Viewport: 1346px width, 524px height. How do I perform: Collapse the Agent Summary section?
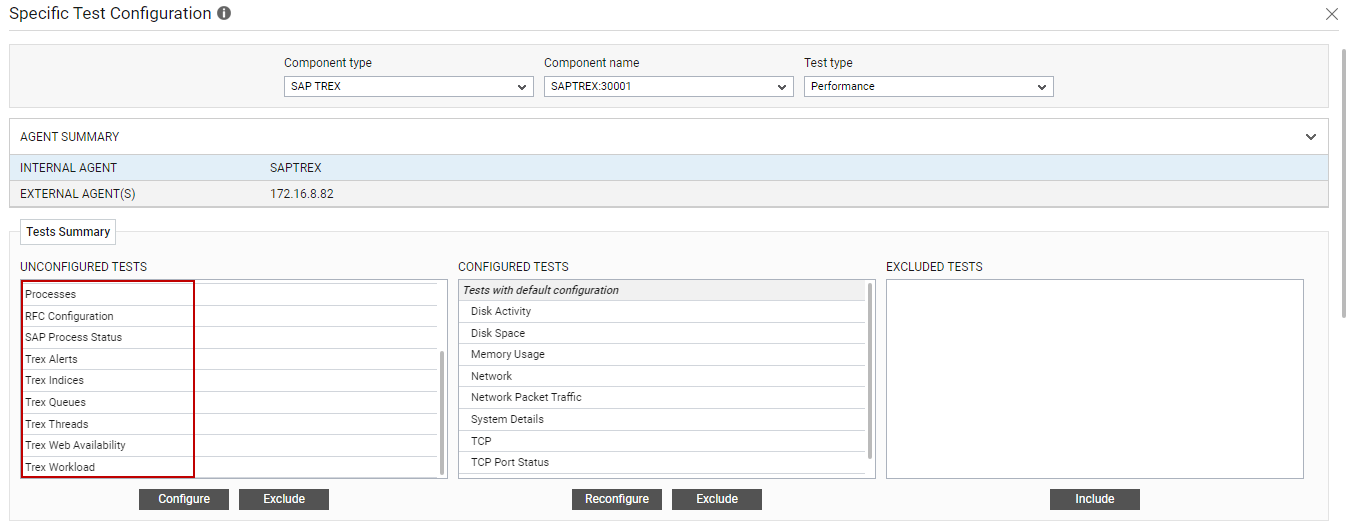(x=1311, y=137)
